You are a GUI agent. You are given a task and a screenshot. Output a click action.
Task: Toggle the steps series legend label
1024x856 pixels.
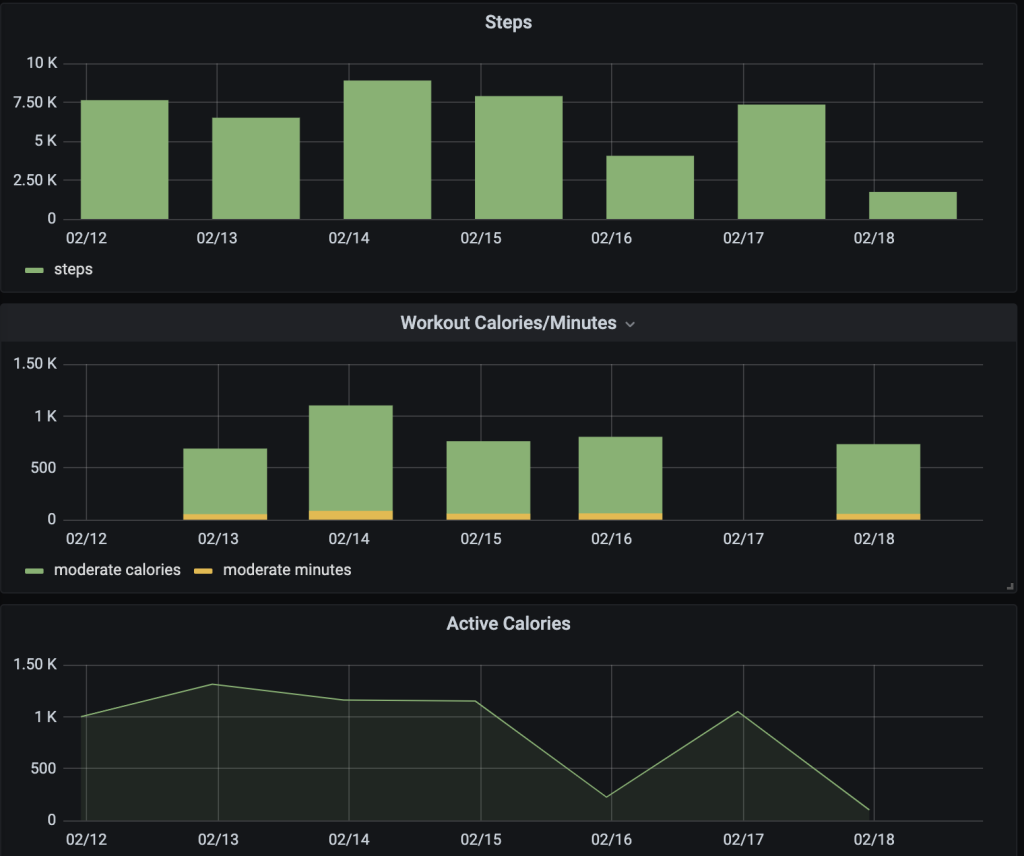[72, 269]
